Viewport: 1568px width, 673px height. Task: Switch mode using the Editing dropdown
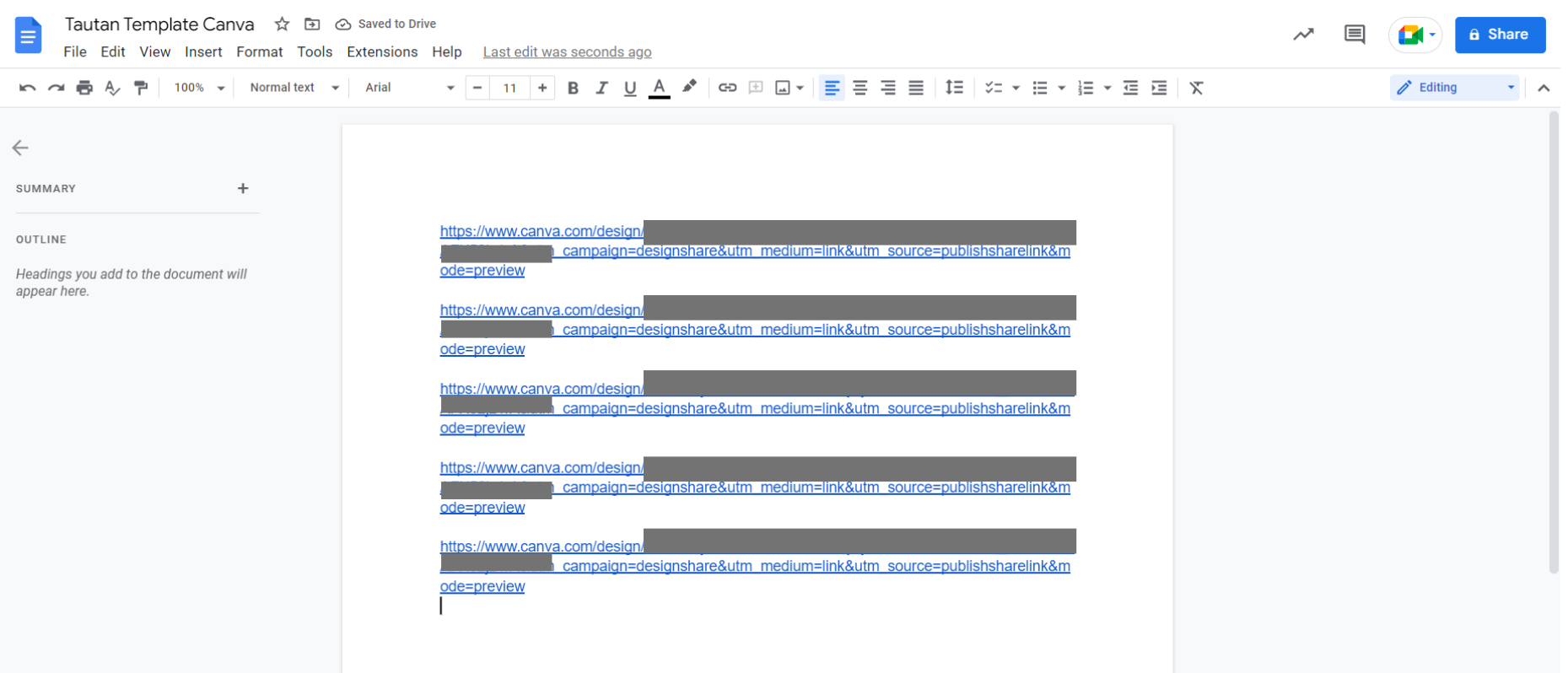coord(1454,88)
